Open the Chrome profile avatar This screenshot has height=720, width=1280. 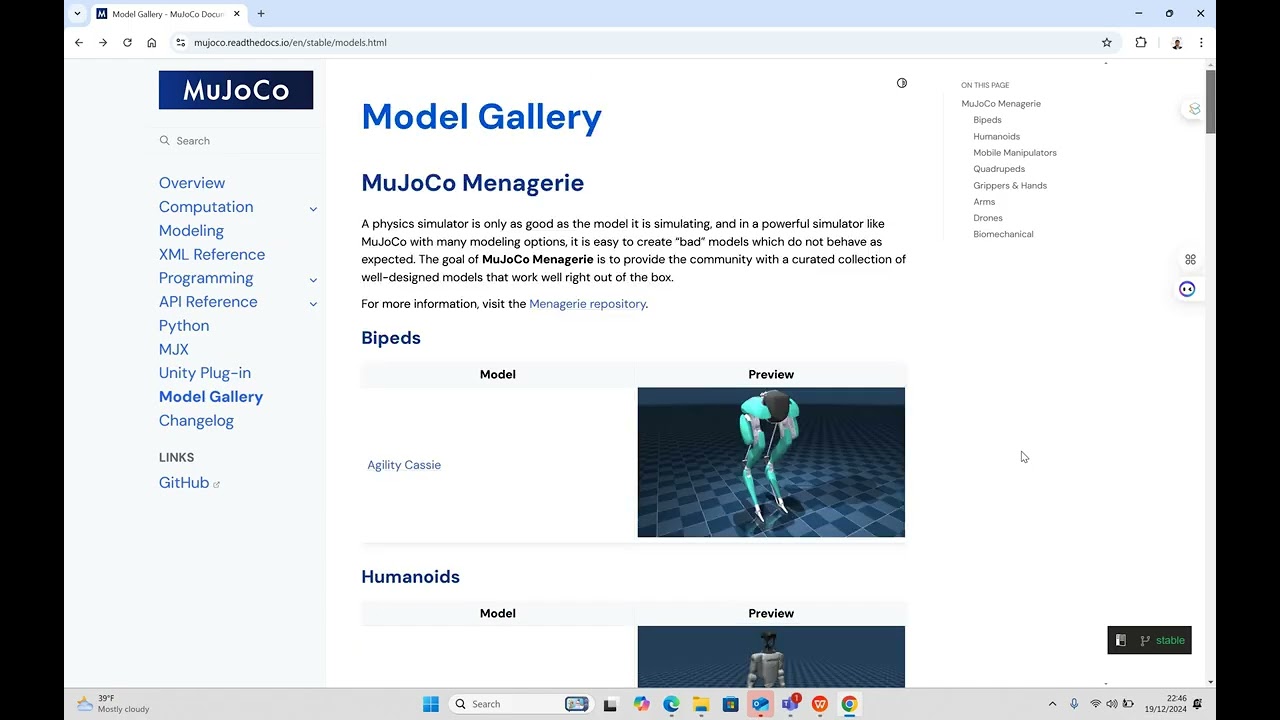coord(1177,43)
